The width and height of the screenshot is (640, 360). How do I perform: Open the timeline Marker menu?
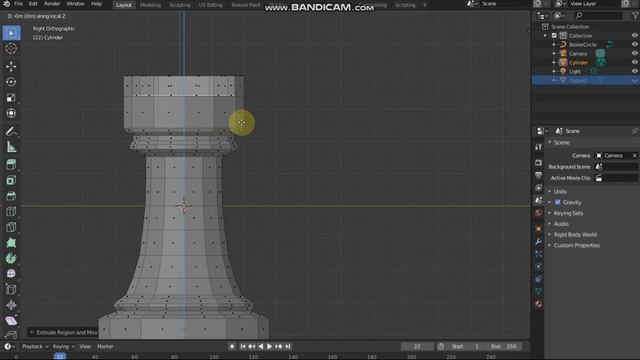(105, 347)
